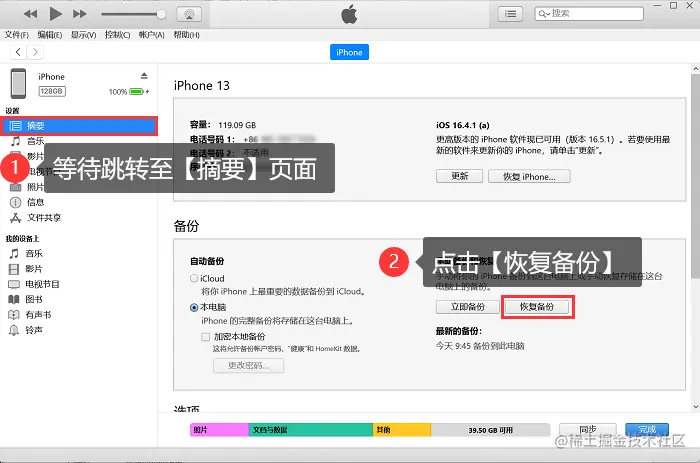
Task: Click the vertical scrollbar down arrow
Action: tap(695, 407)
